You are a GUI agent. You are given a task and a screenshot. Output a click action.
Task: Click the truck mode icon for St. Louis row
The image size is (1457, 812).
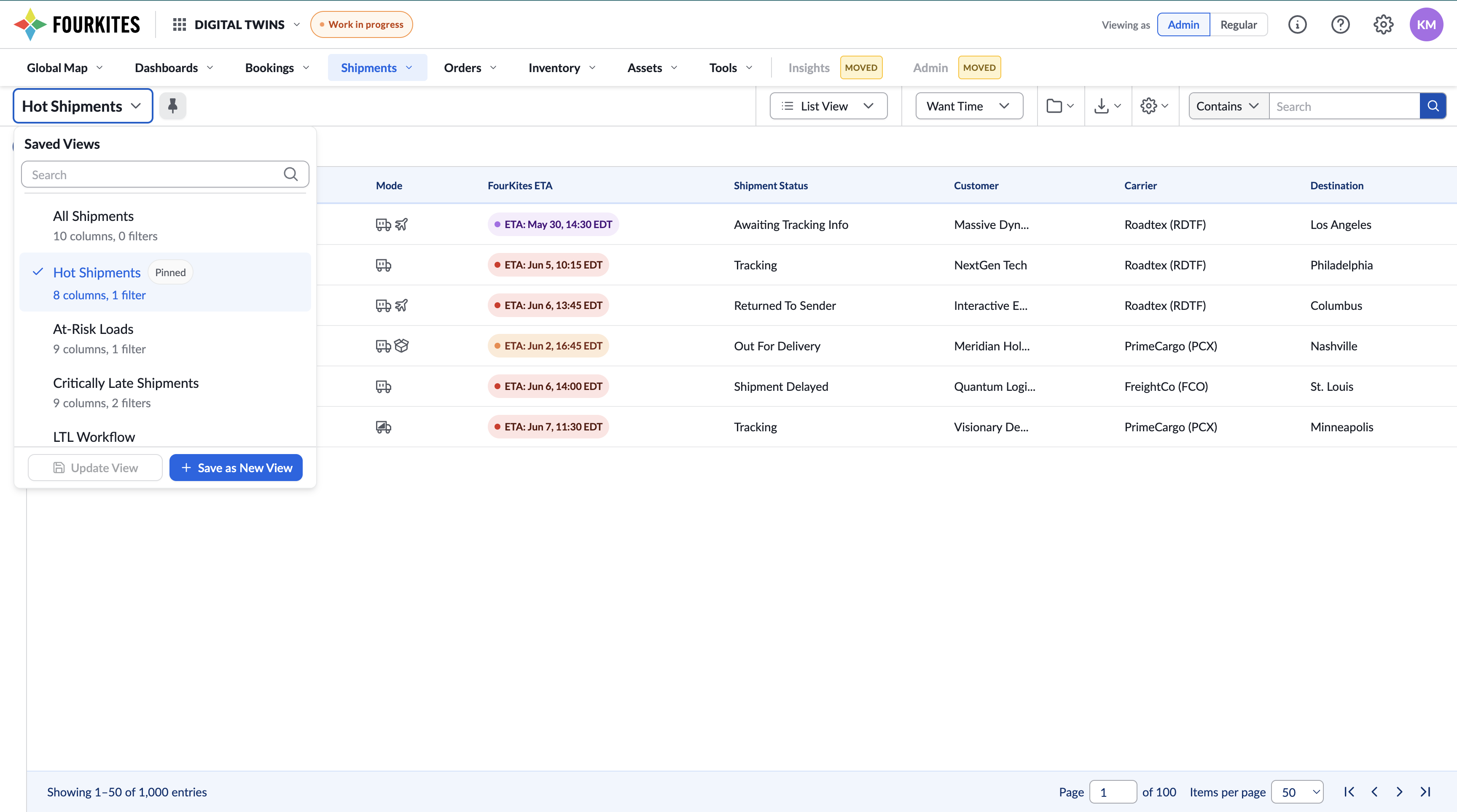[384, 387]
